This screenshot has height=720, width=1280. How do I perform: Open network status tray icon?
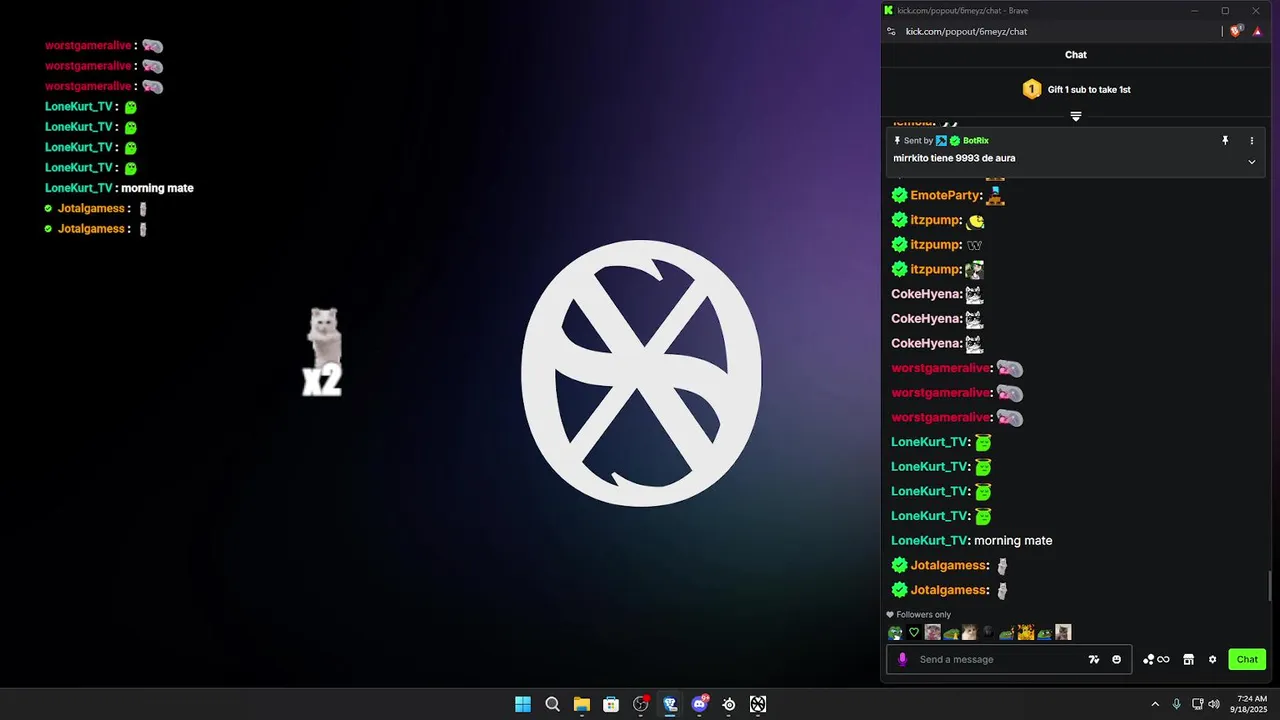(1197, 704)
